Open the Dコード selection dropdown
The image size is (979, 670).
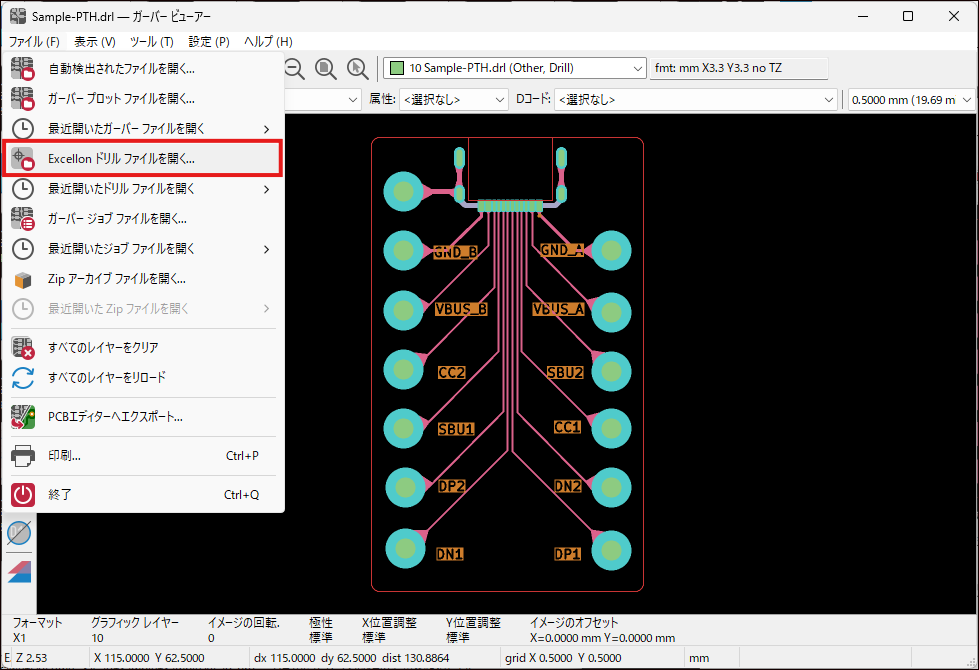tap(695, 99)
